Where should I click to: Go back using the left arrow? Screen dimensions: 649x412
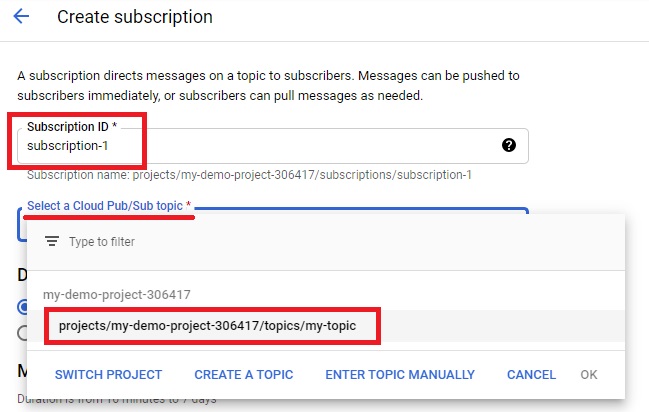pyautogui.click(x=21, y=17)
